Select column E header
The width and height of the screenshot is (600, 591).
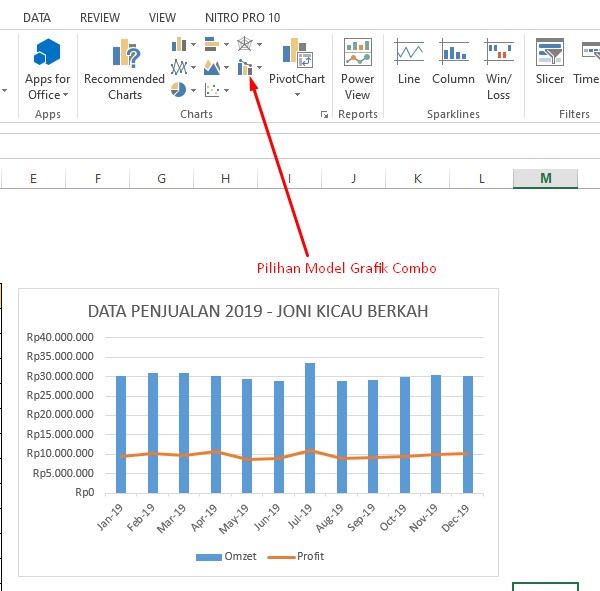click(33, 178)
